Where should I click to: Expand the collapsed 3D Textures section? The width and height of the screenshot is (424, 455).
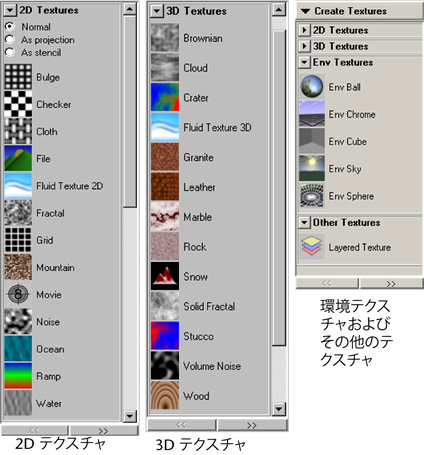[x=304, y=46]
